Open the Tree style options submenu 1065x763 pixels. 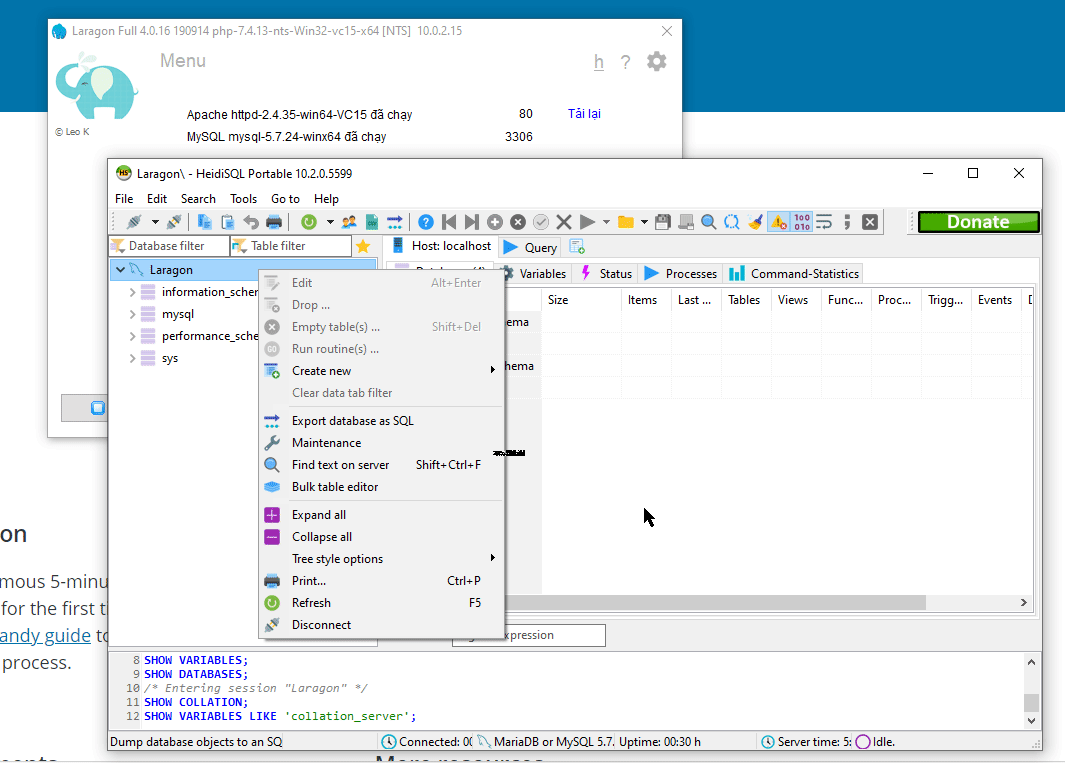point(381,559)
